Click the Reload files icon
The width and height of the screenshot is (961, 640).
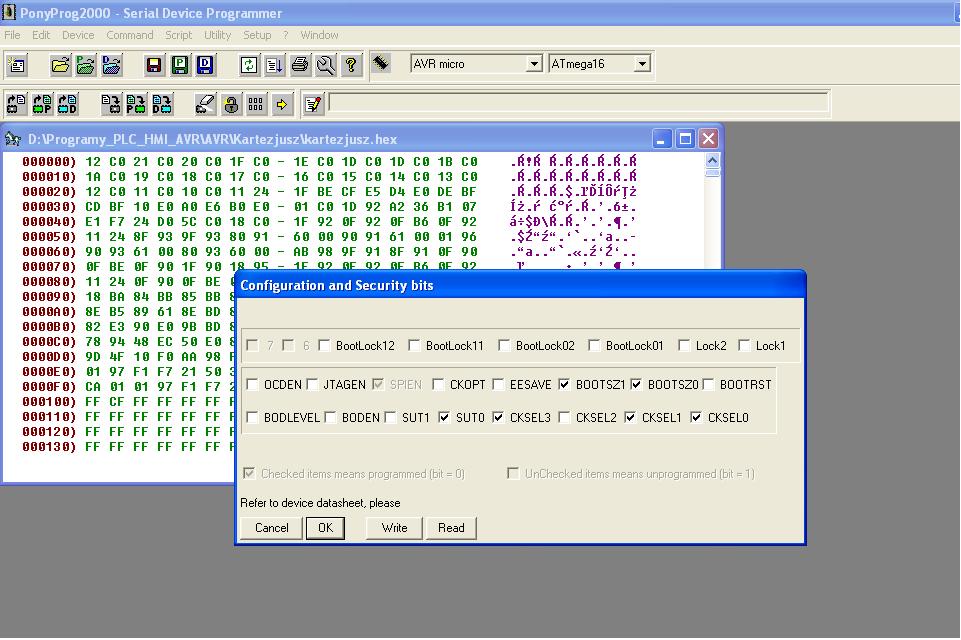[x=249, y=66]
